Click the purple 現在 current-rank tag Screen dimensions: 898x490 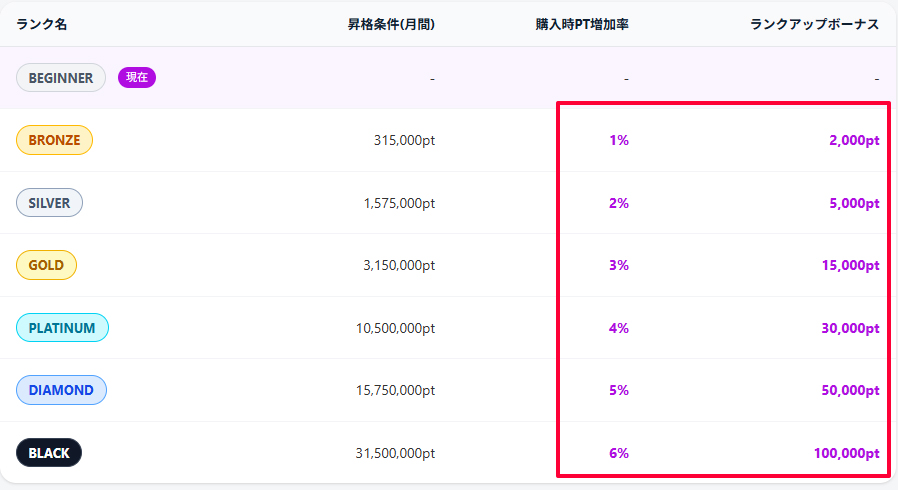137,78
